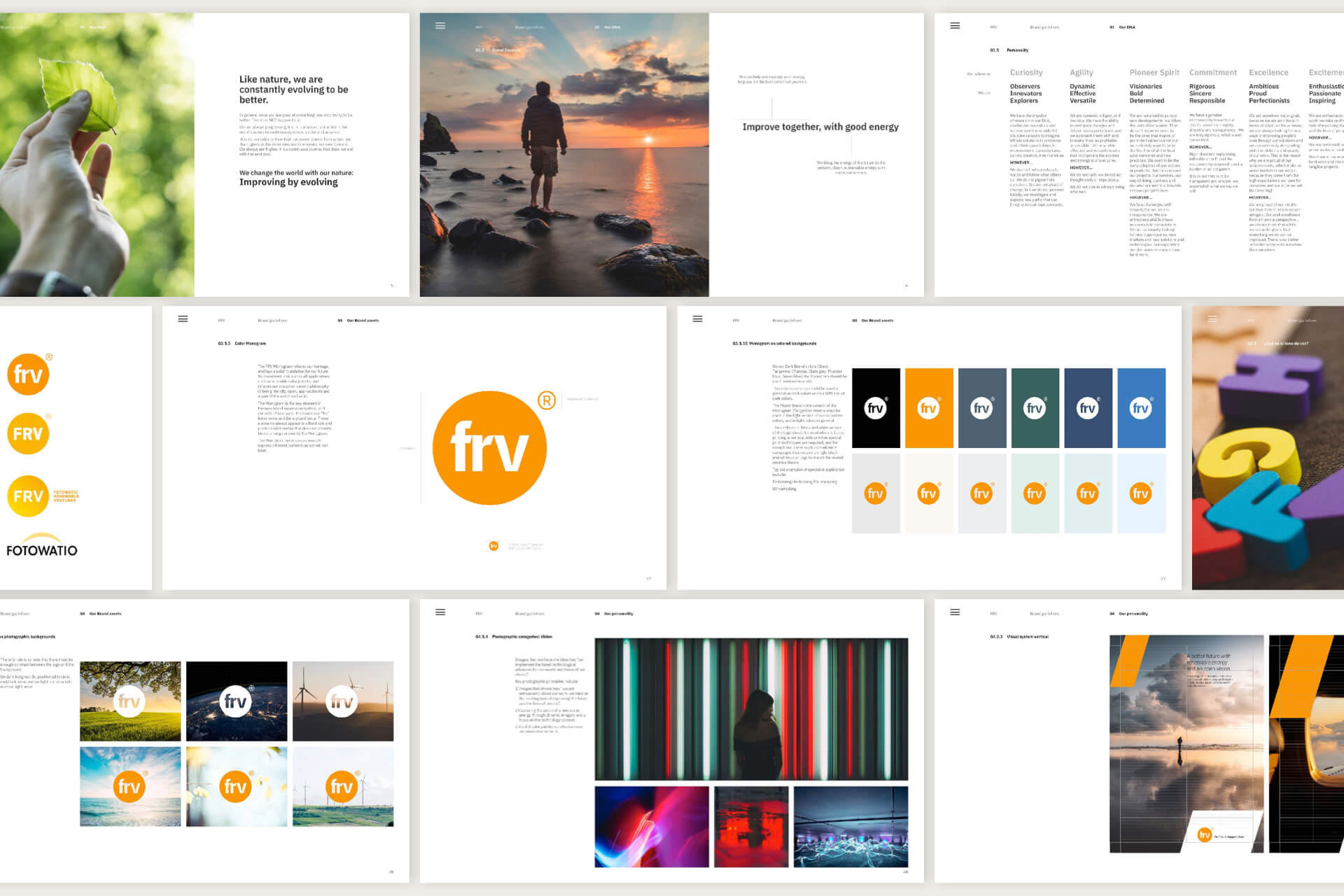Select the black swatch with white frv monogram
This screenshot has width=1344, height=896.
tap(876, 408)
